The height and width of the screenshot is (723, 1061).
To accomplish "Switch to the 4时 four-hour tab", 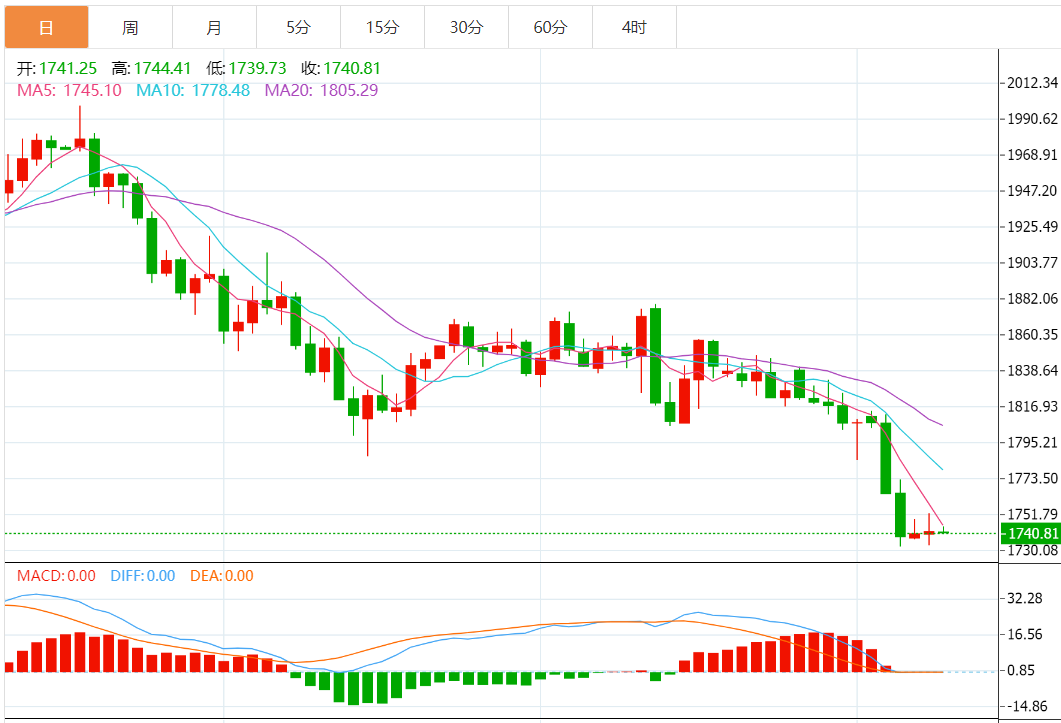I will pos(634,27).
